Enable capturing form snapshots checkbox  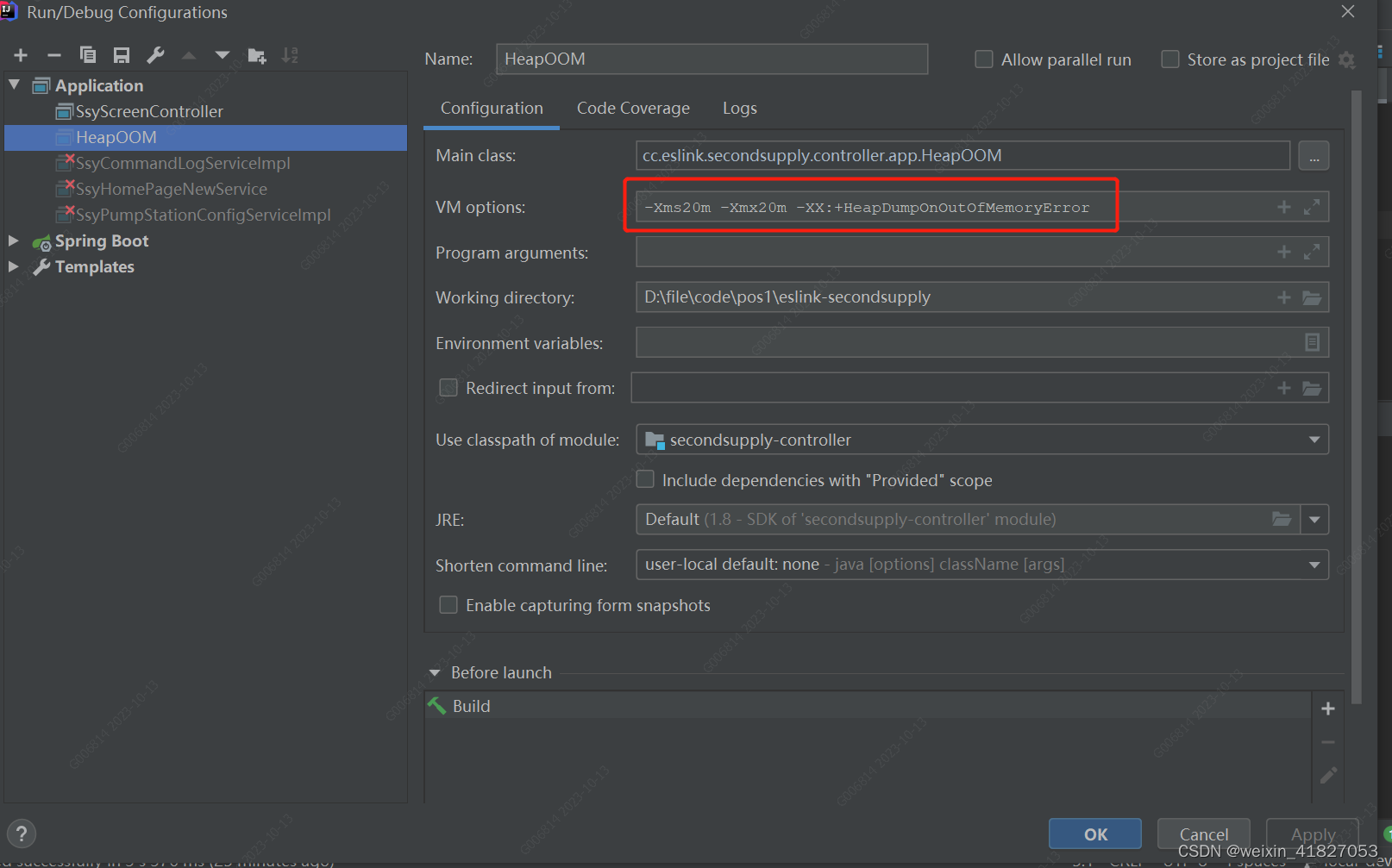pyautogui.click(x=448, y=605)
